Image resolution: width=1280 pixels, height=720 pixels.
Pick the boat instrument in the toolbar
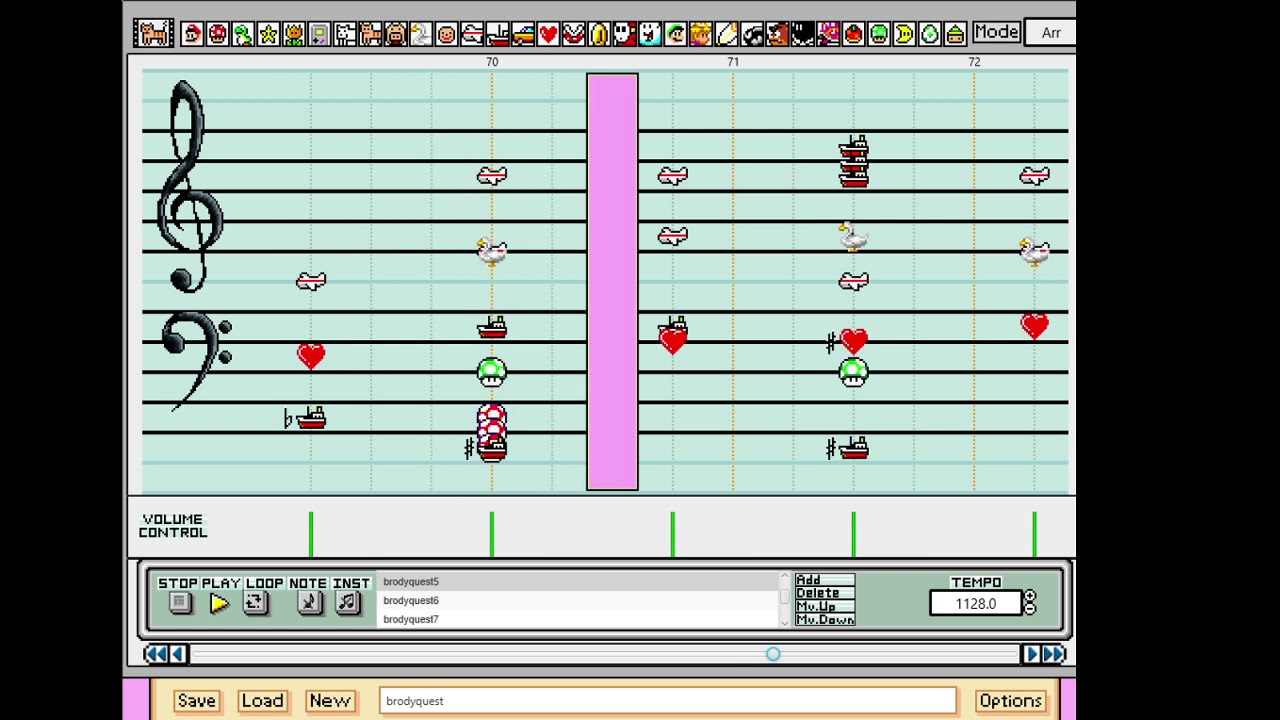point(497,34)
